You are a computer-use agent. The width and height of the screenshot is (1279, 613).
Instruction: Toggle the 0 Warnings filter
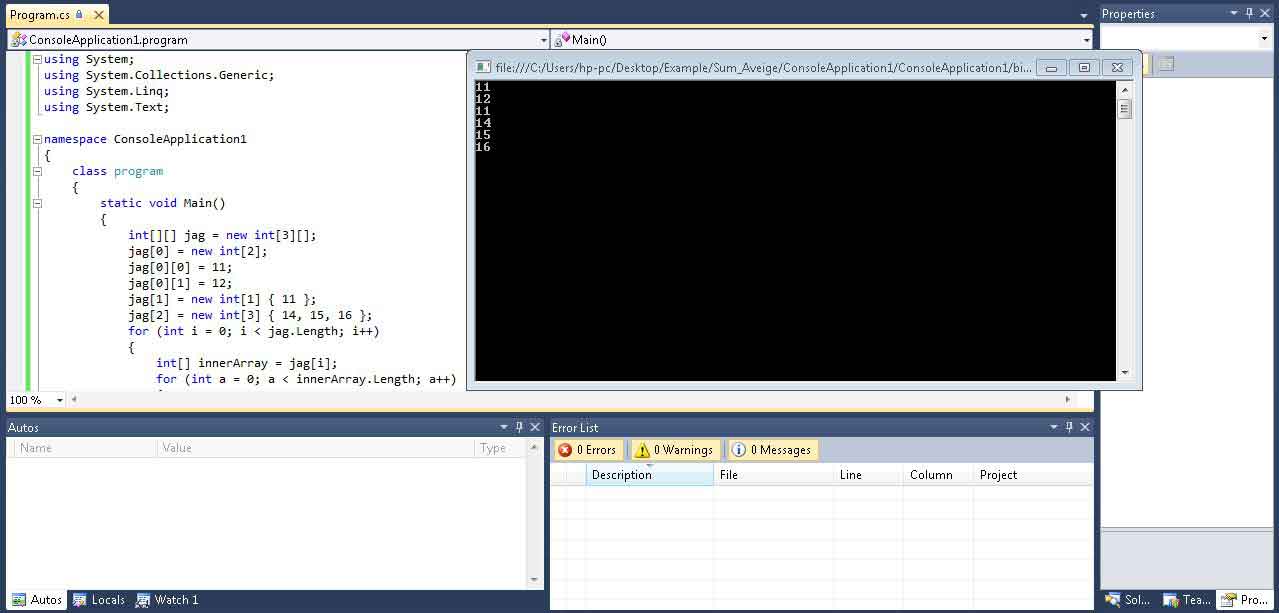675,450
